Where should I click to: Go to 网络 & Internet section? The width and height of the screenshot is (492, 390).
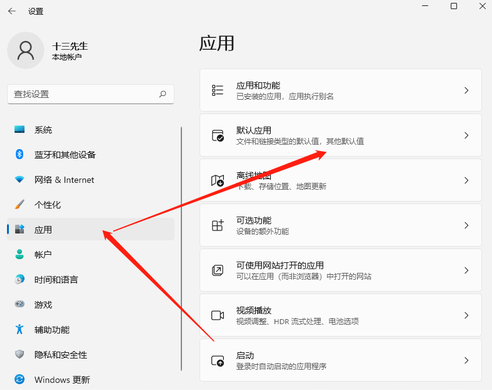tap(91, 179)
